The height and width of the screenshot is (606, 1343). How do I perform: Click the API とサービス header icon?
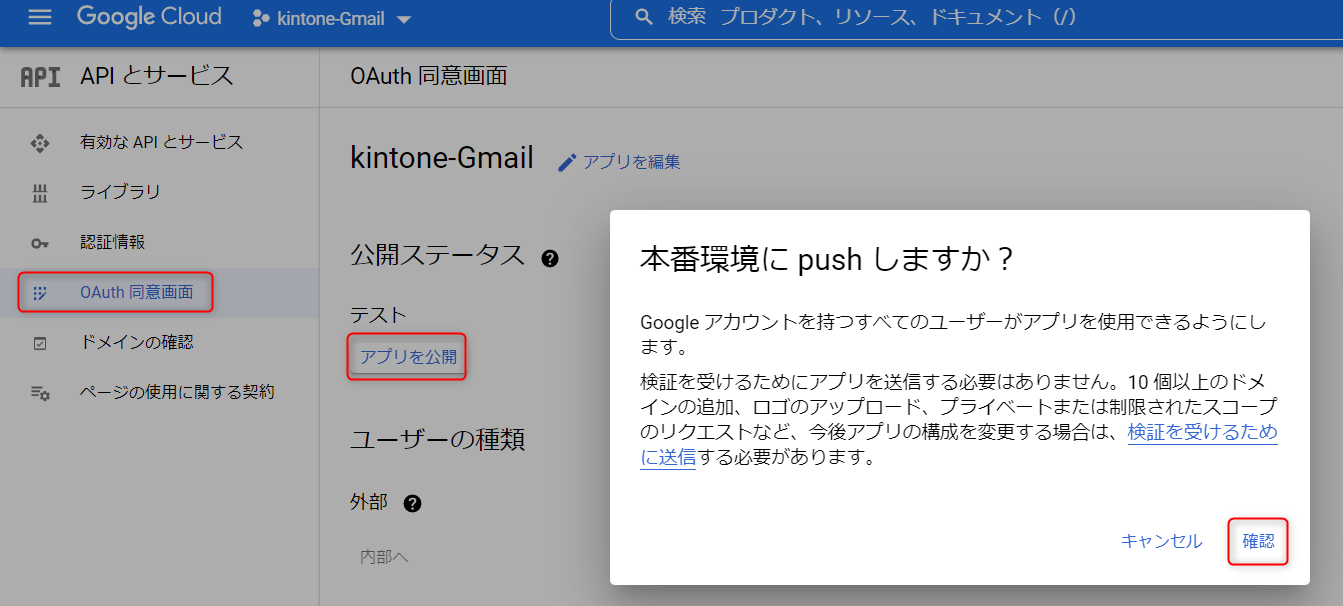click(40, 76)
